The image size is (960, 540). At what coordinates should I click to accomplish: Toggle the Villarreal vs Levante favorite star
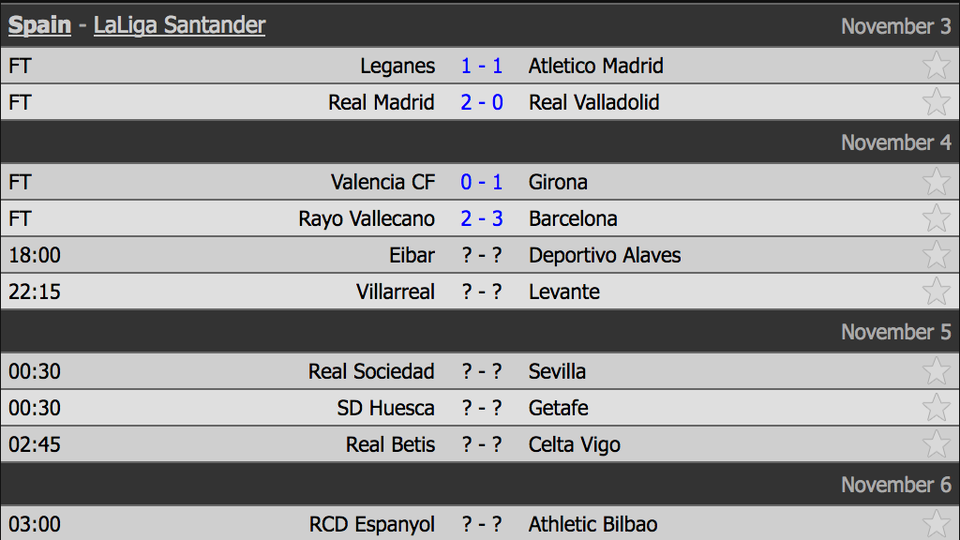pyautogui.click(x=936, y=291)
